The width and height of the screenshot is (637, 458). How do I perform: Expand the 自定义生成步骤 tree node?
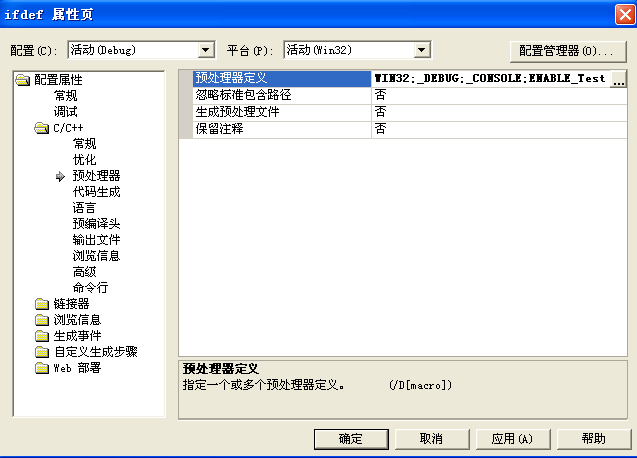click(96, 352)
